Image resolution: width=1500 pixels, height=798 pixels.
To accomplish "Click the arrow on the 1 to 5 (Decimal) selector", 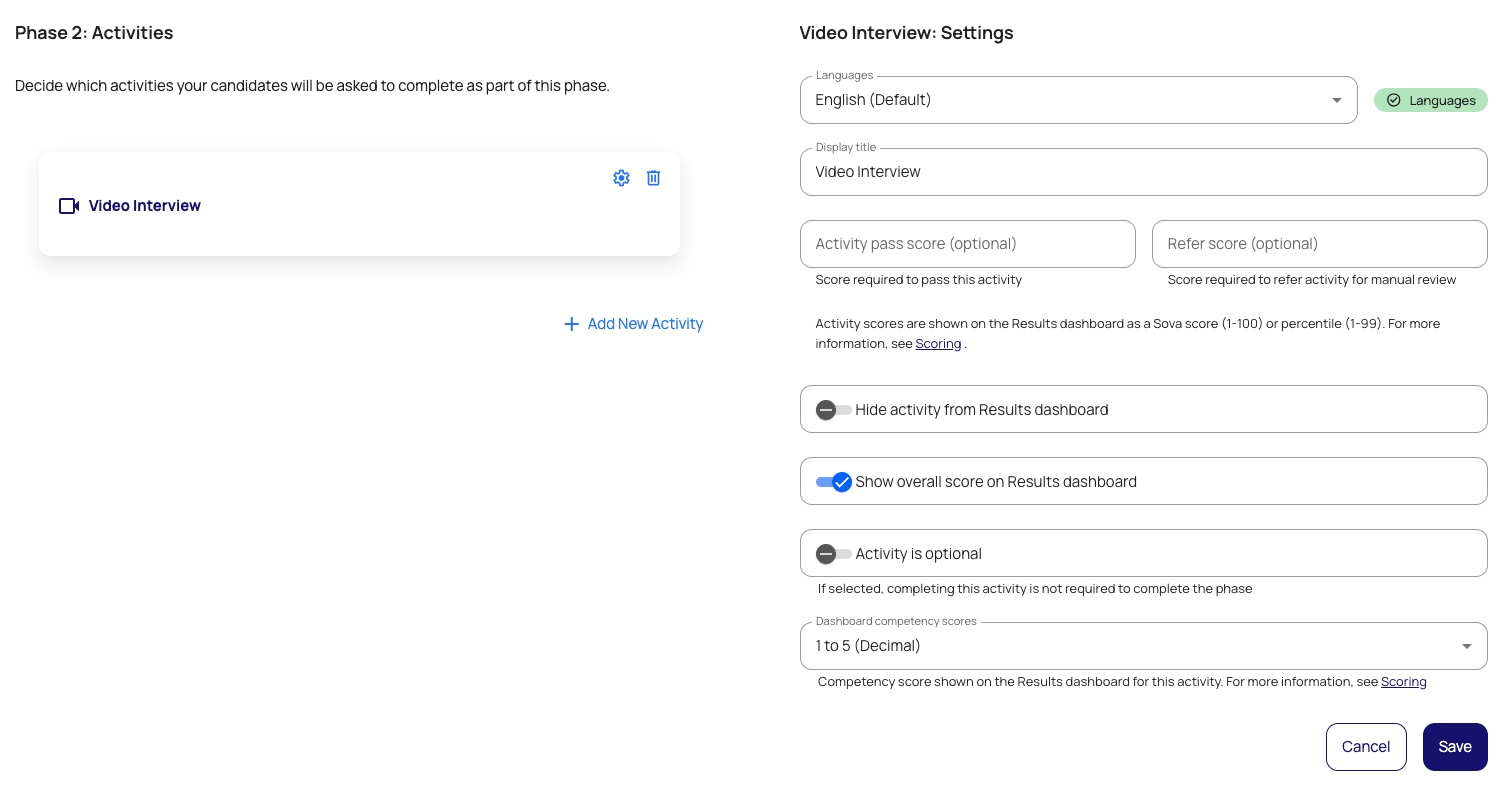I will pyautogui.click(x=1466, y=646).
